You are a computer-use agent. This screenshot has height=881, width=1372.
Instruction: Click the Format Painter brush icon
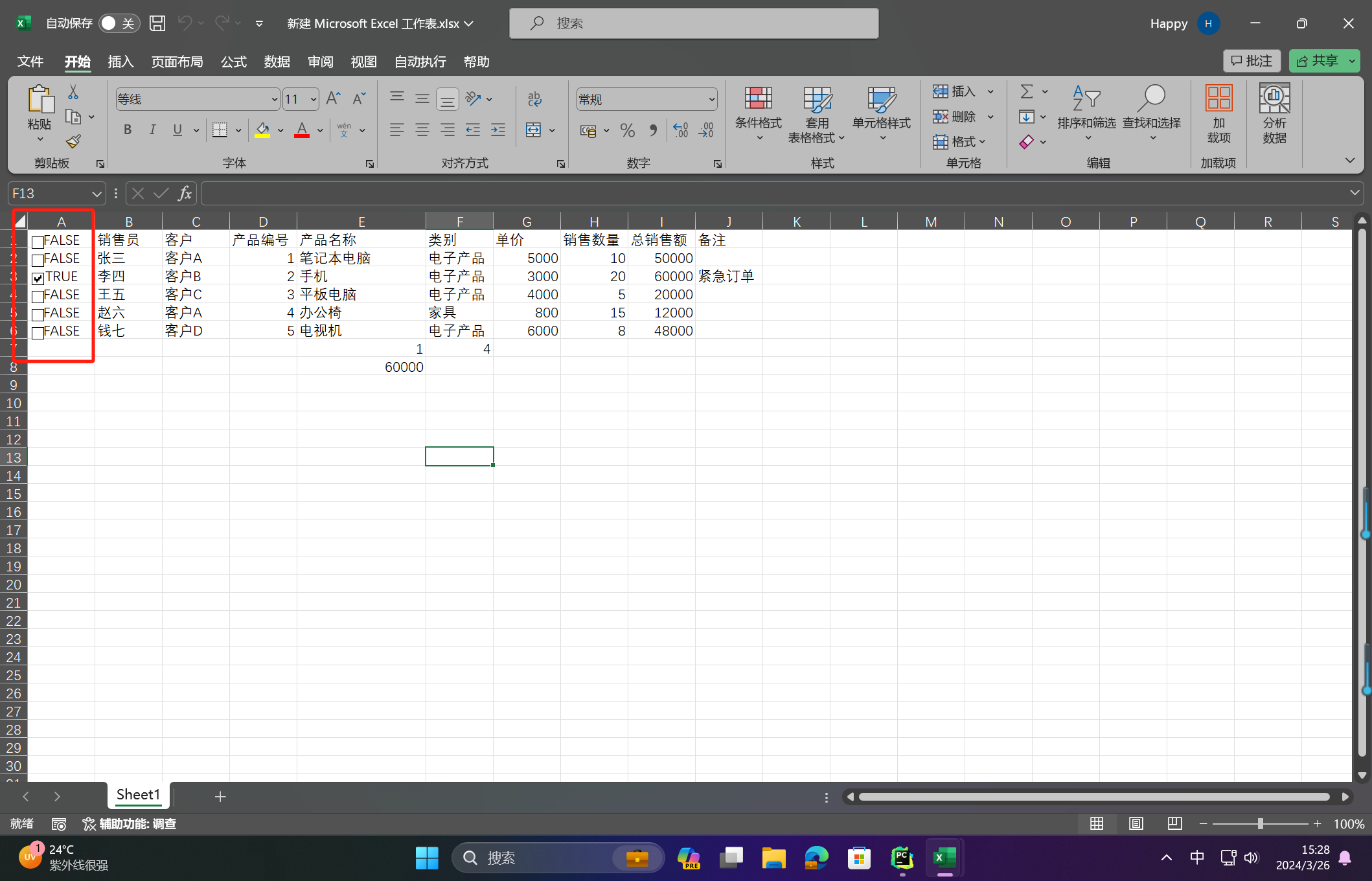pos(73,141)
